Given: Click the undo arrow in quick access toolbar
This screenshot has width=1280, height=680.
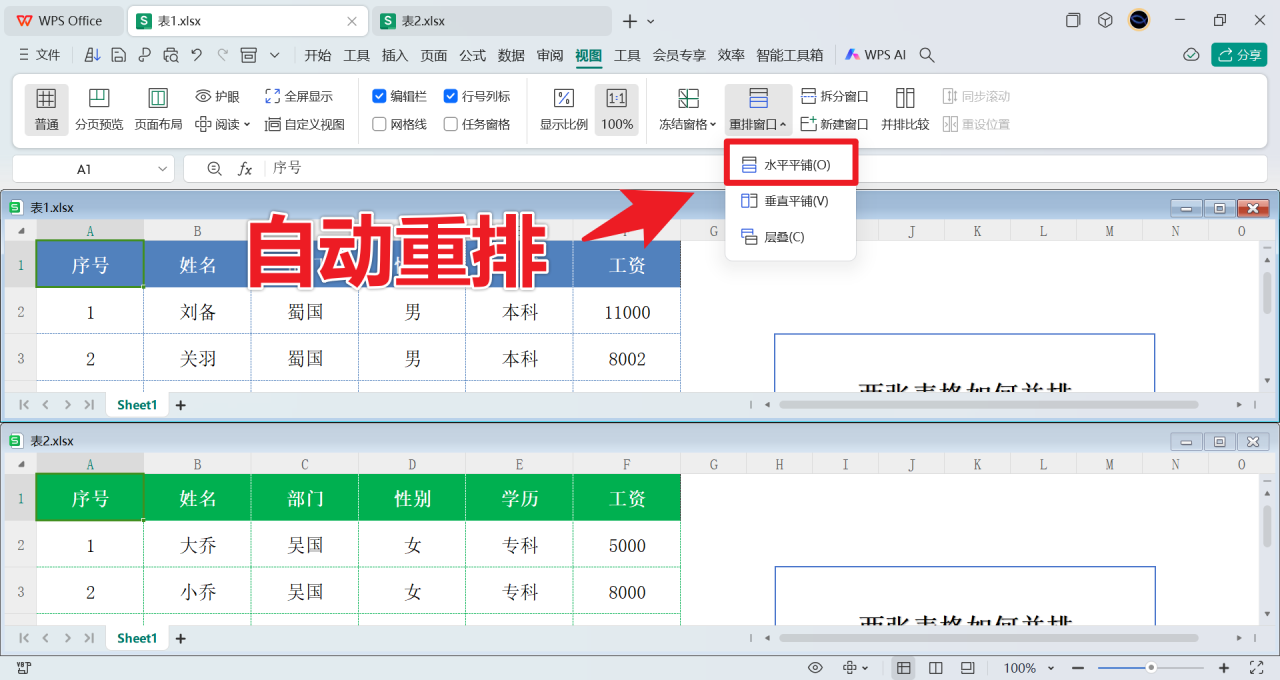Looking at the screenshot, I should (x=196, y=55).
